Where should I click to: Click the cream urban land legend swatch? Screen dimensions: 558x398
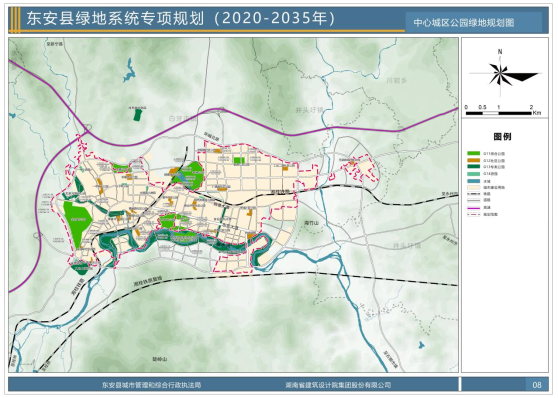(474, 187)
